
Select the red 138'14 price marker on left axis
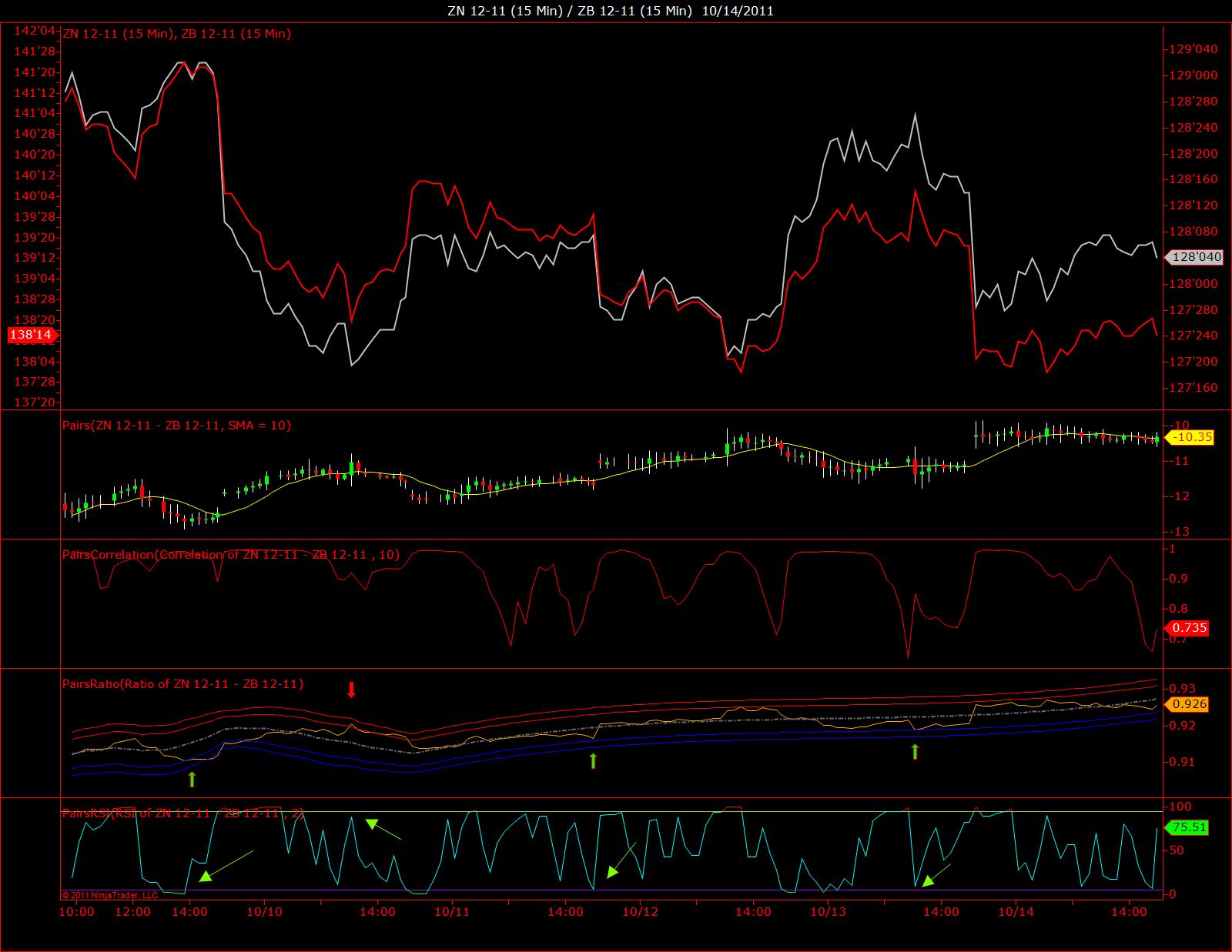(31, 335)
